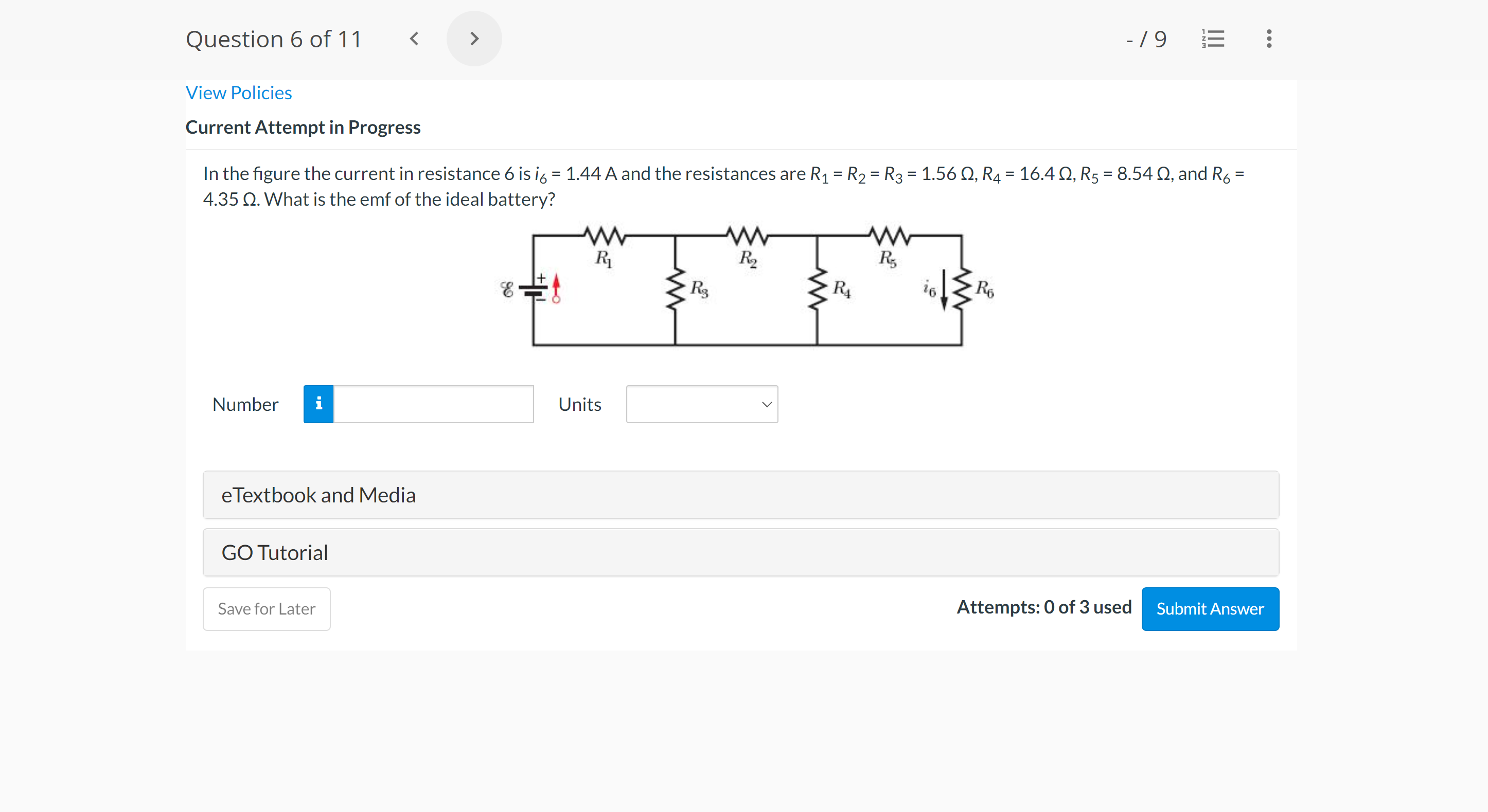Open the ordered list icon menu
This screenshot has height=812, width=1488.
pos(1213,38)
